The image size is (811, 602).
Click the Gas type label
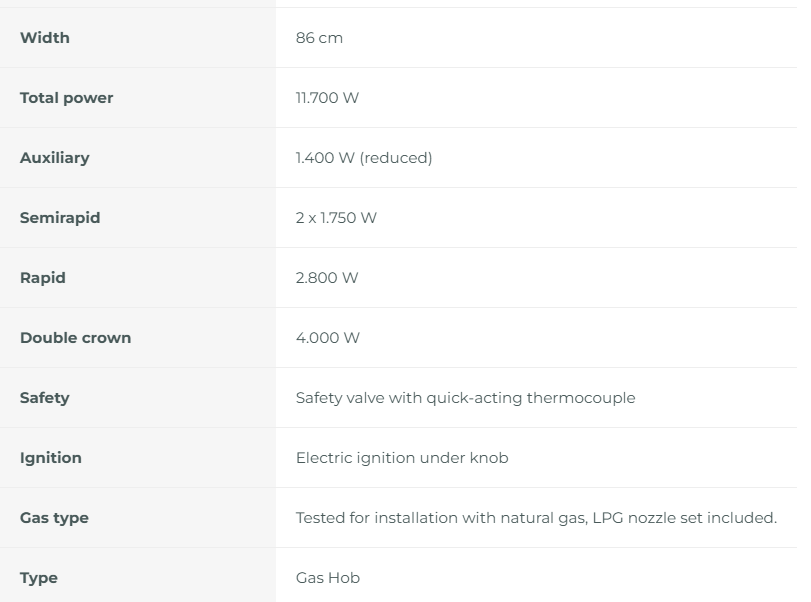tap(54, 518)
